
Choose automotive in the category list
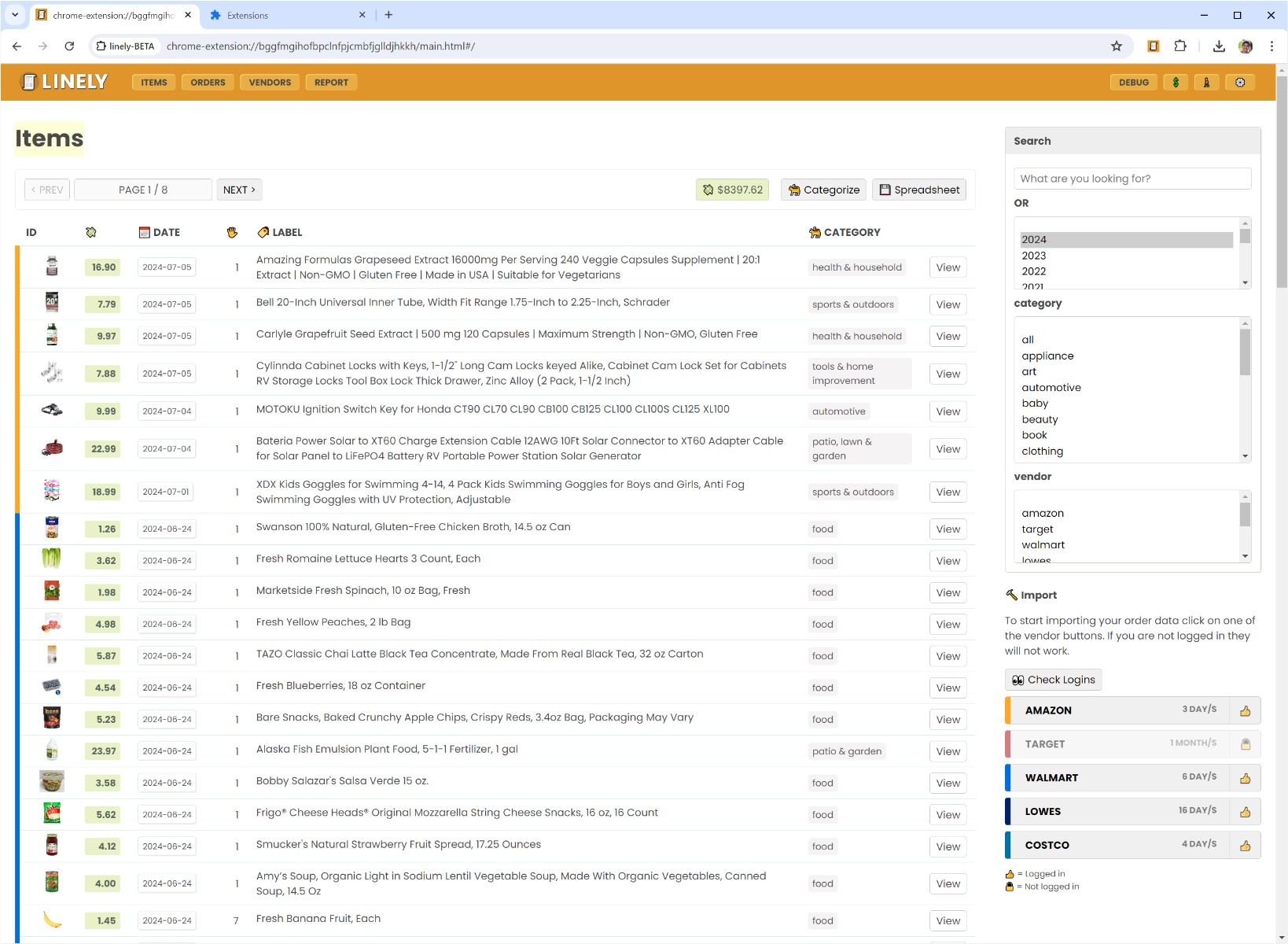pos(1051,388)
